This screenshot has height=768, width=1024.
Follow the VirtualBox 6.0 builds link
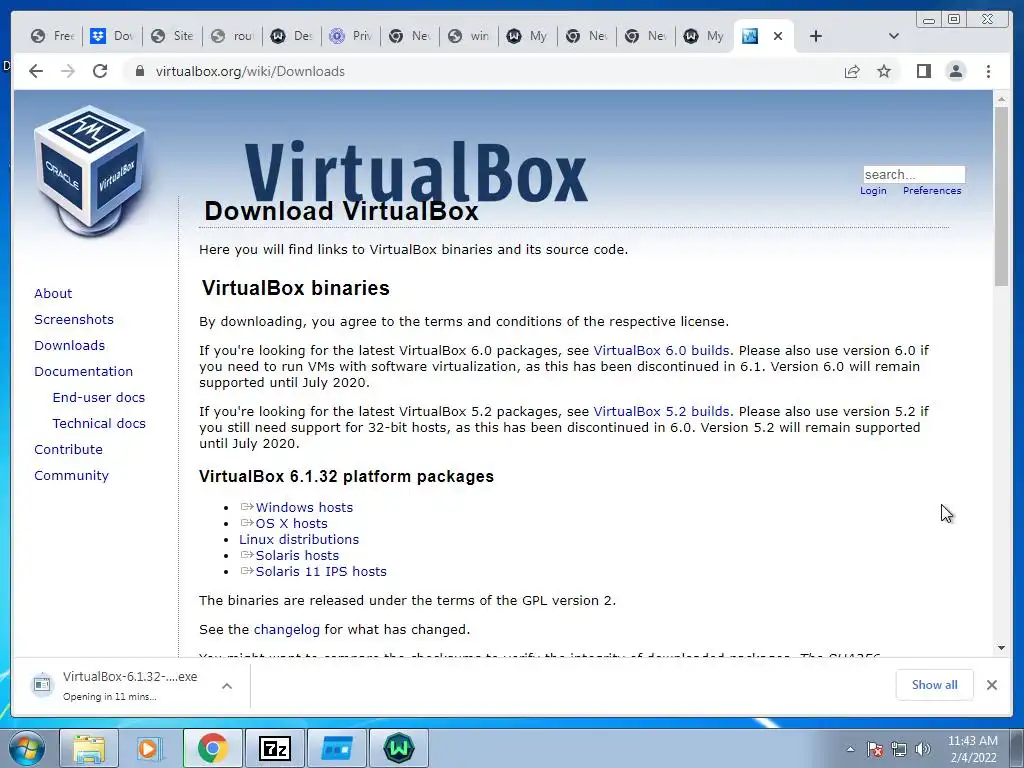point(661,351)
